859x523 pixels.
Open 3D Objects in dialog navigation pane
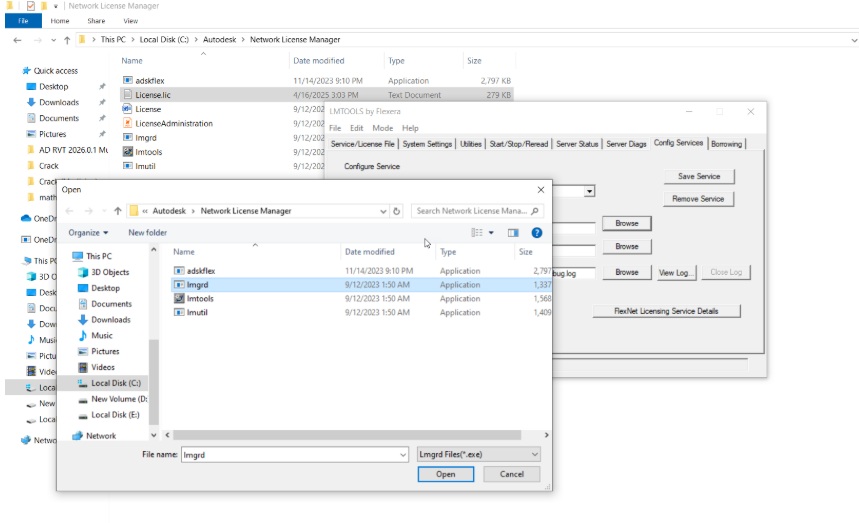(x=110, y=271)
